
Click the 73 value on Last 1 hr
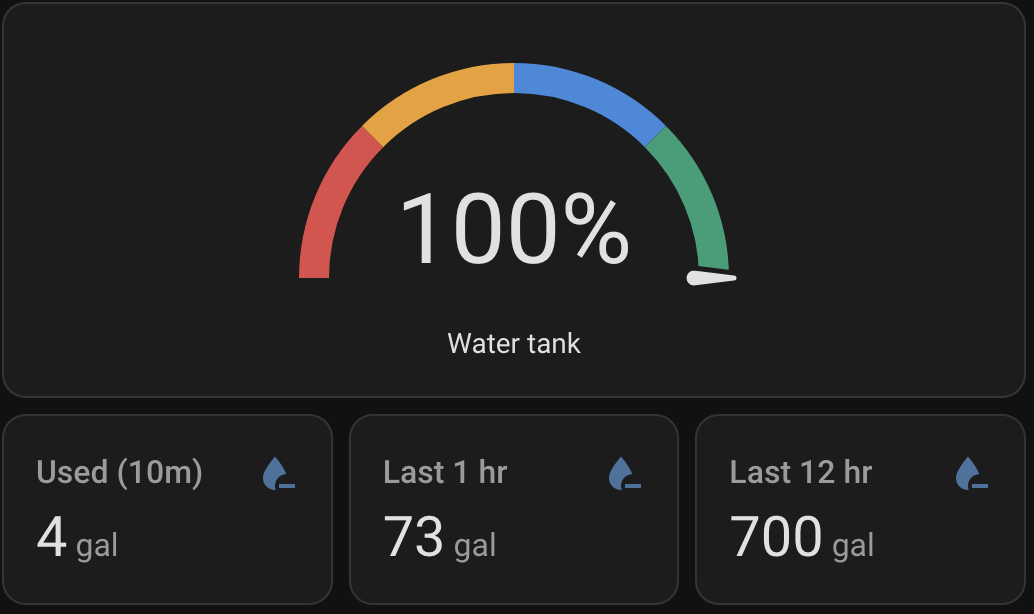tap(413, 537)
